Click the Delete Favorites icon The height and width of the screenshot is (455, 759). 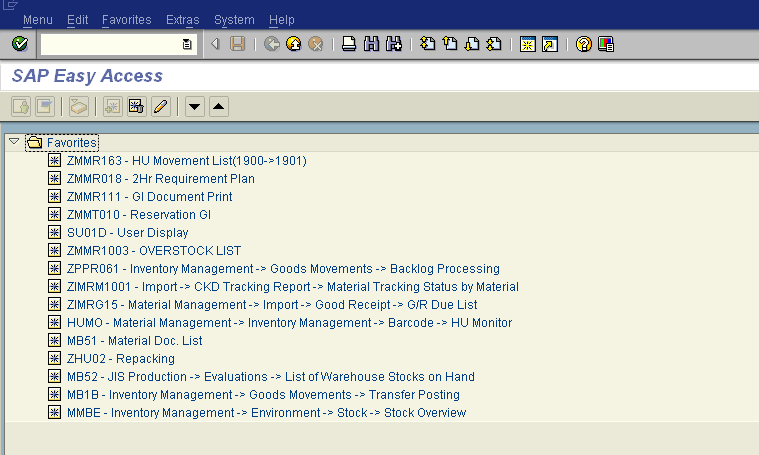point(137,106)
